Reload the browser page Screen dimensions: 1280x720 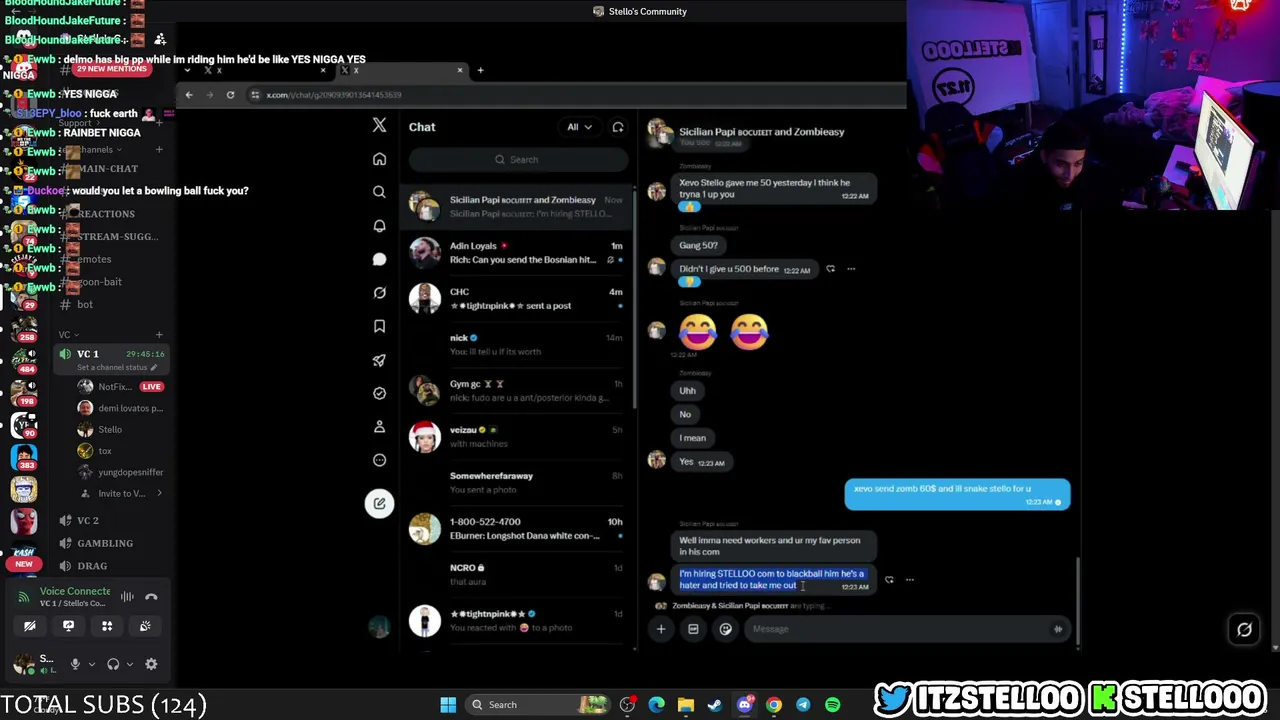[x=230, y=95]
